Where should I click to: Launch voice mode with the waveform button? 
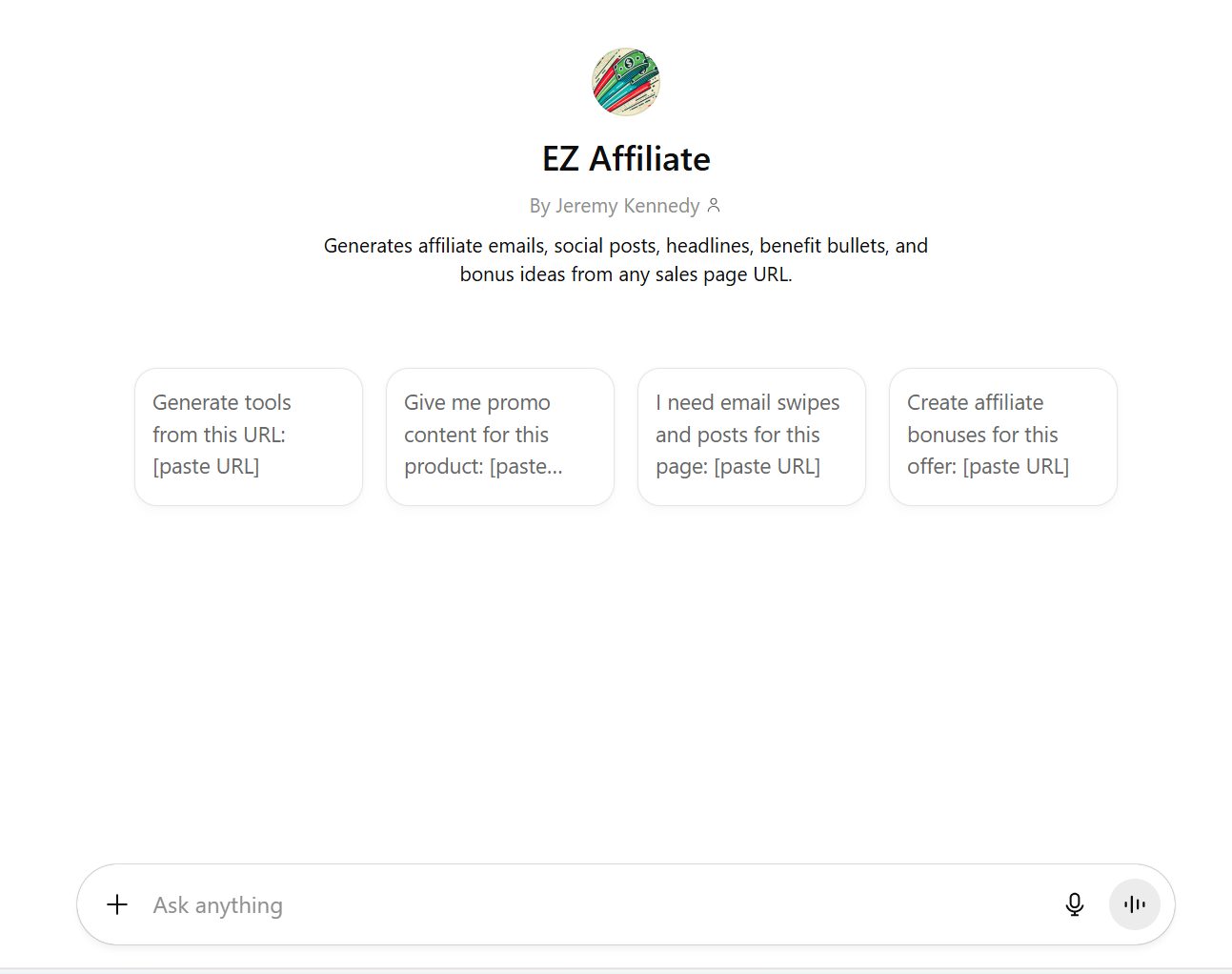coord(1134,904)
